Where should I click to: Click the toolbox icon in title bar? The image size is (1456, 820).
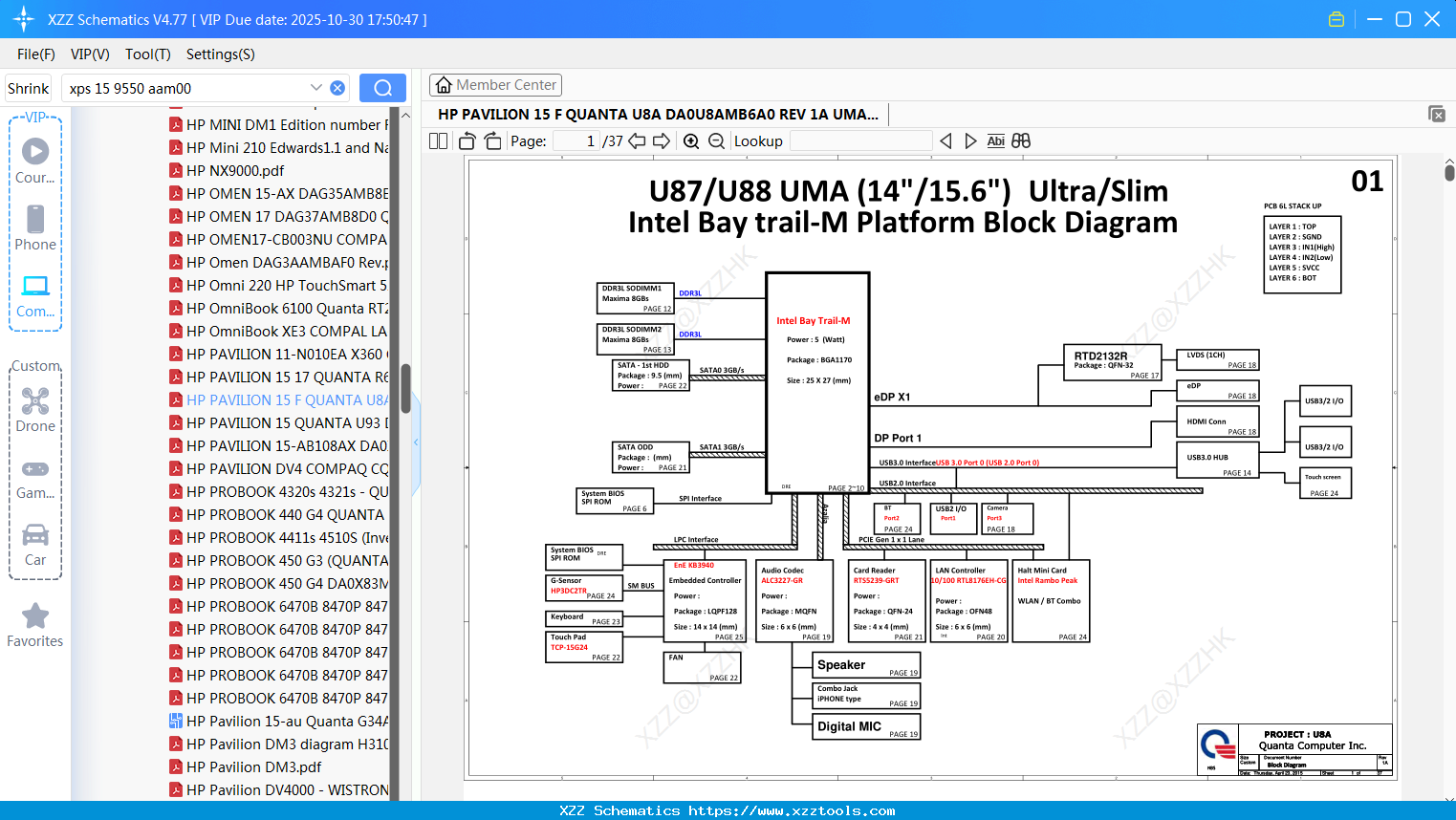tap(1336, 19)
